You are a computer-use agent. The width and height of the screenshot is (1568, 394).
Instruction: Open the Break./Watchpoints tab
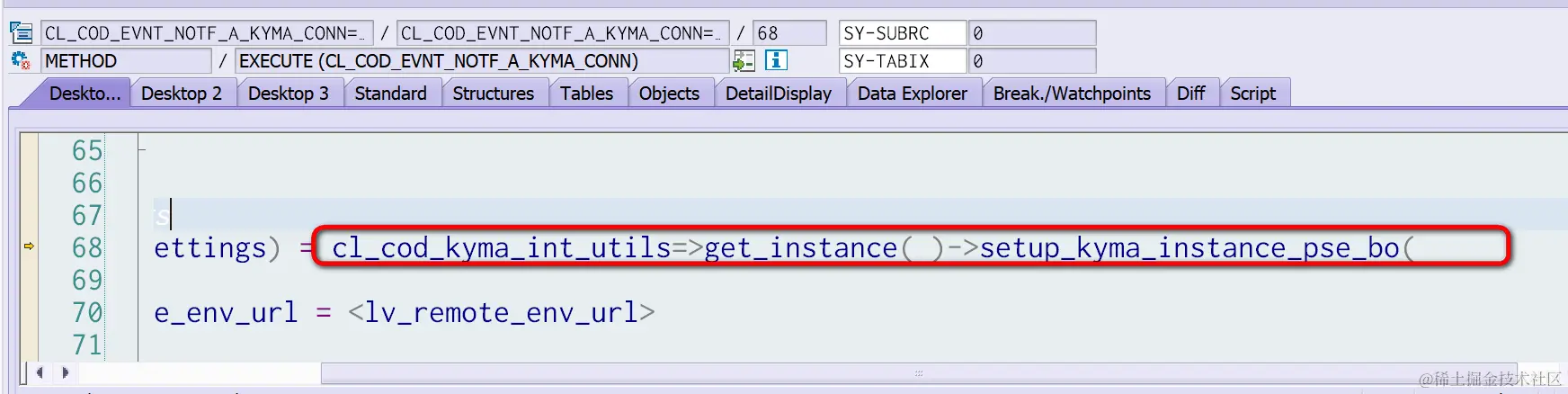pos(1072,94)
